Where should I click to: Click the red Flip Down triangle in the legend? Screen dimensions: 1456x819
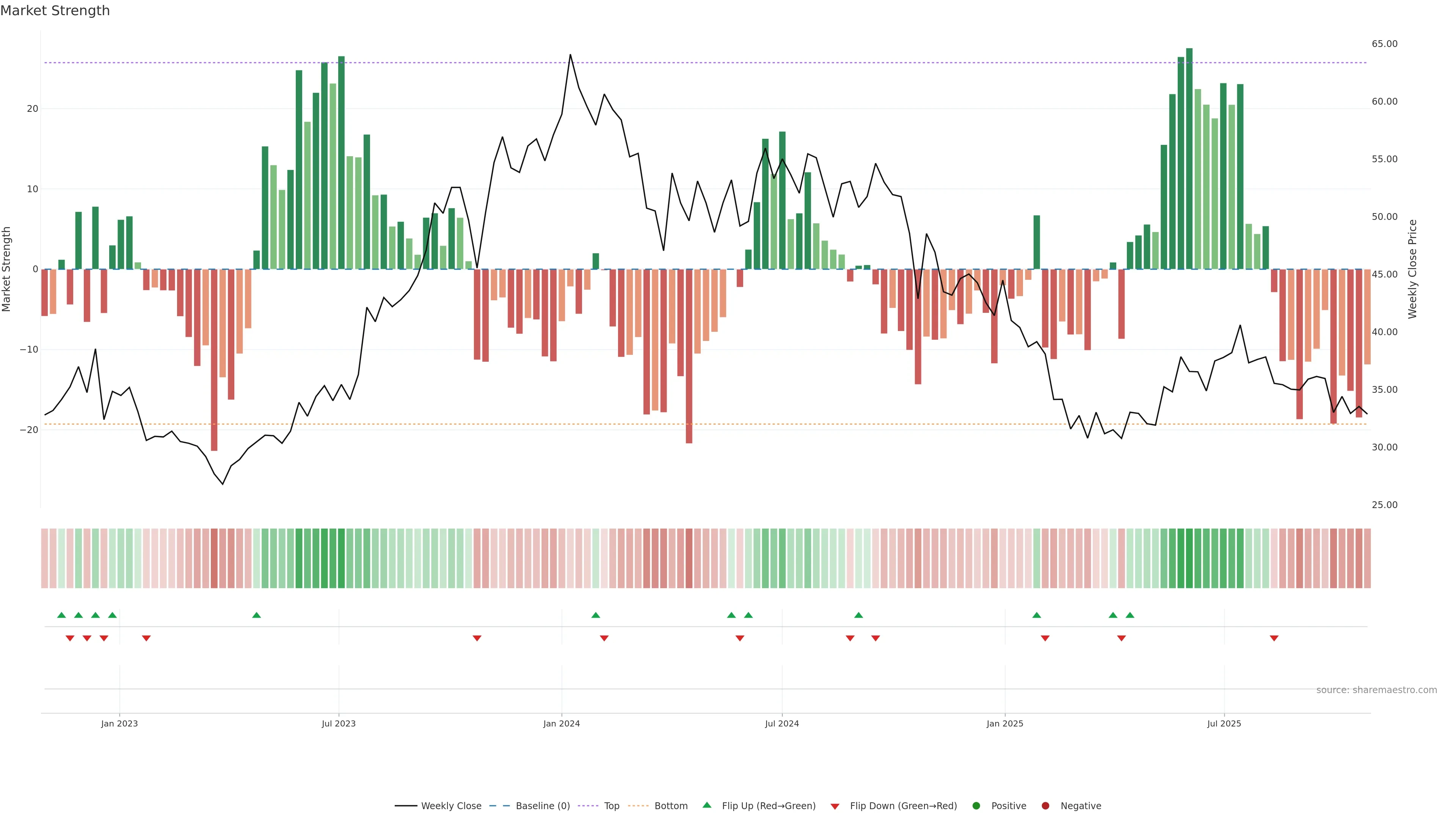pos(835,806)
